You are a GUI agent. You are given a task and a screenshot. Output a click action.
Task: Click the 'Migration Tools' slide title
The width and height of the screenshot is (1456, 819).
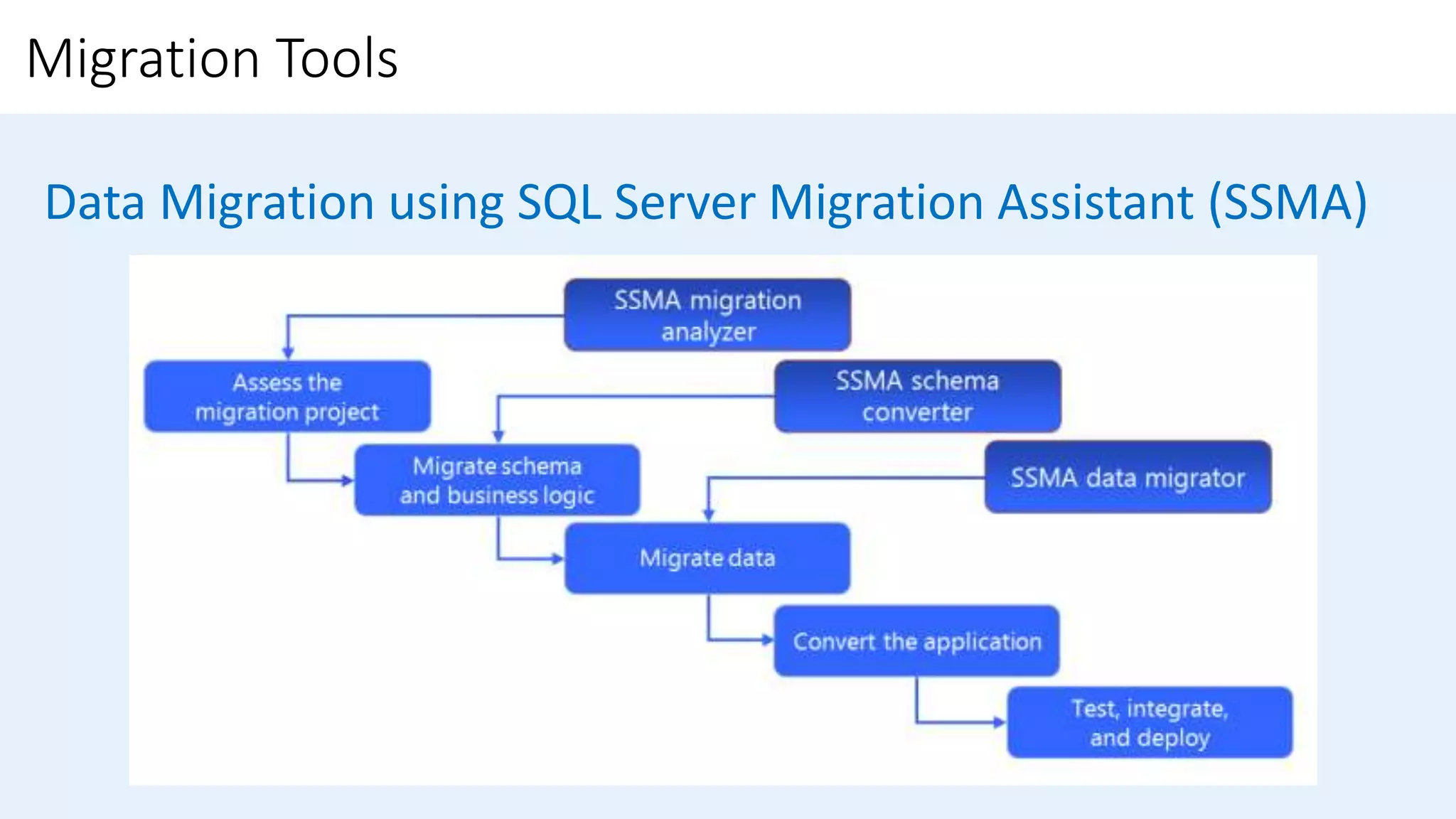click(x=212, y=58)
